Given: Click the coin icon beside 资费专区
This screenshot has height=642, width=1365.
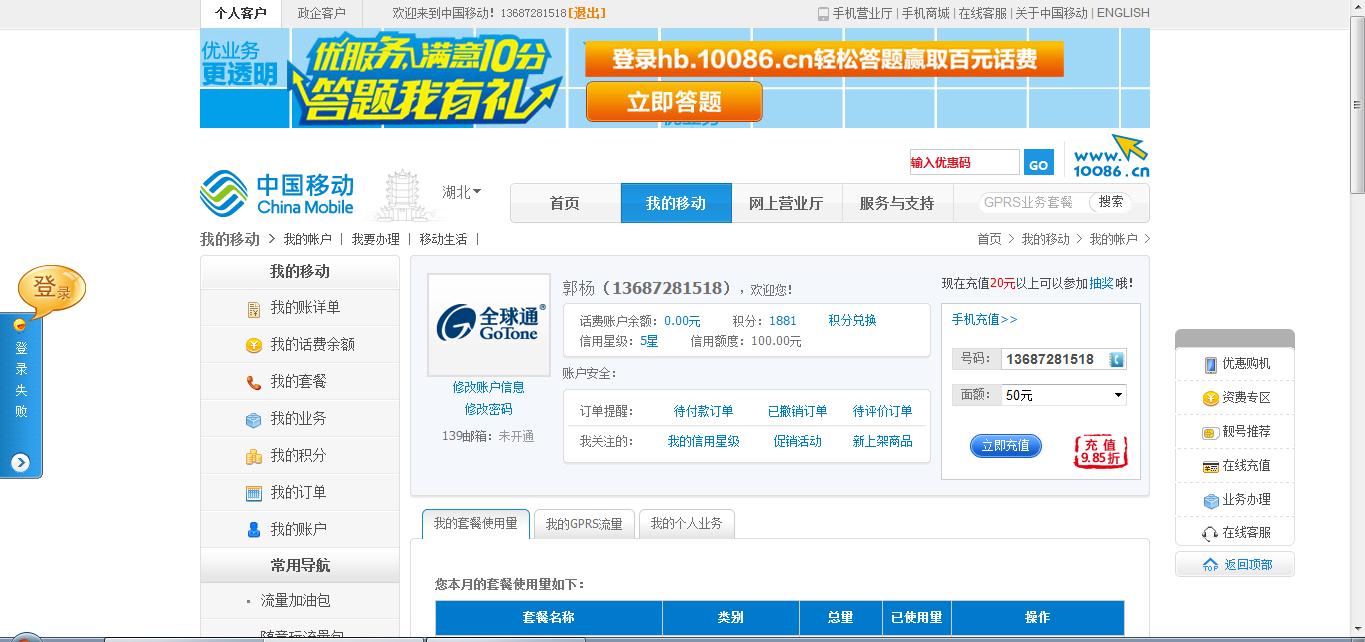Looking at the screenshot, I should pos(1210,398).
